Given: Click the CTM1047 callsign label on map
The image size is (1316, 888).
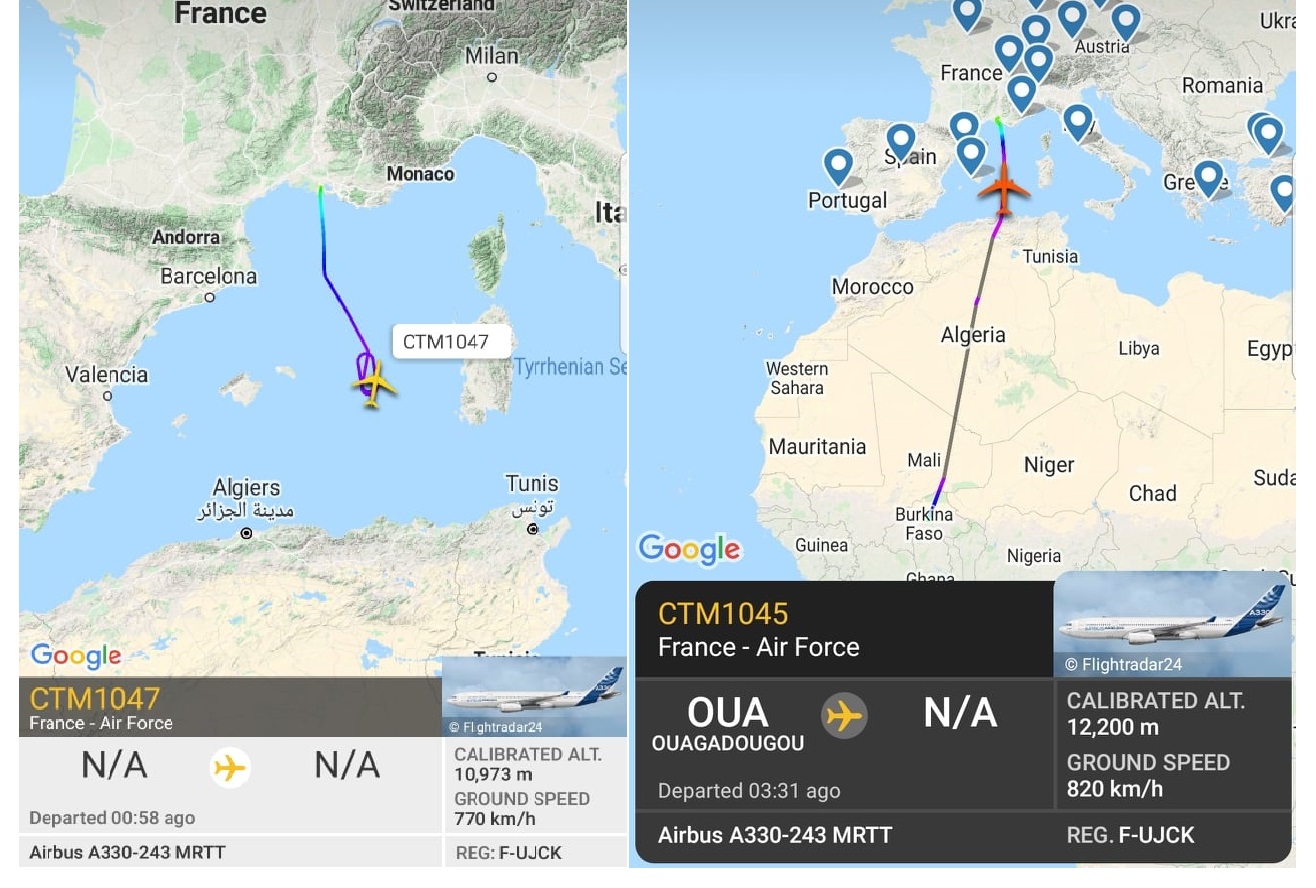Looking at the screenshot, I should (x=446, y=342).
